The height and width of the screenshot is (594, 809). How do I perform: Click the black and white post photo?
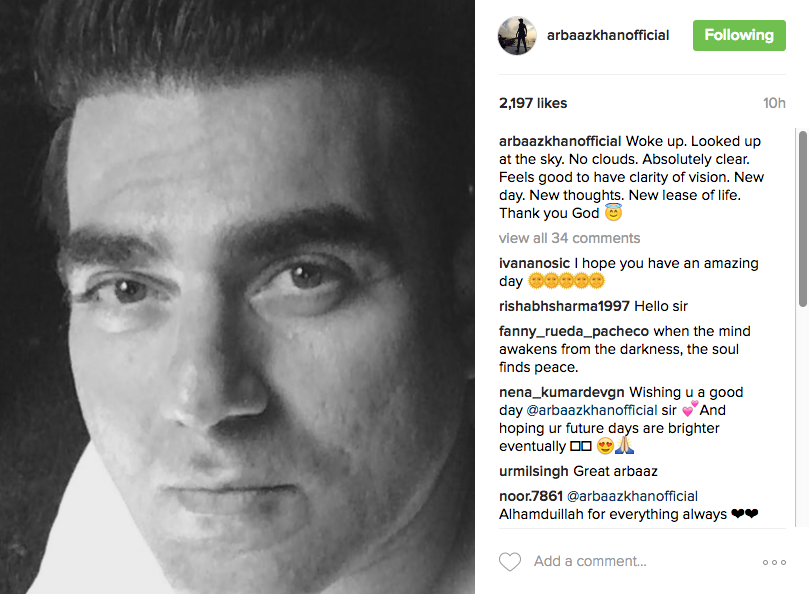[237, 297]
